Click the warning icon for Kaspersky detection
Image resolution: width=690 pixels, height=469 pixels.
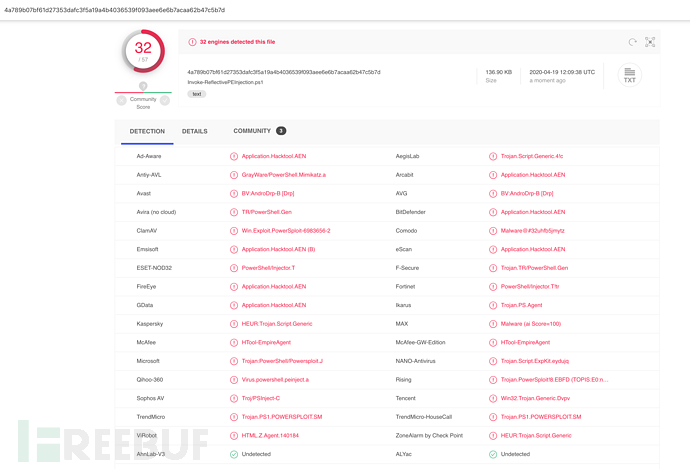pos(234,324)
